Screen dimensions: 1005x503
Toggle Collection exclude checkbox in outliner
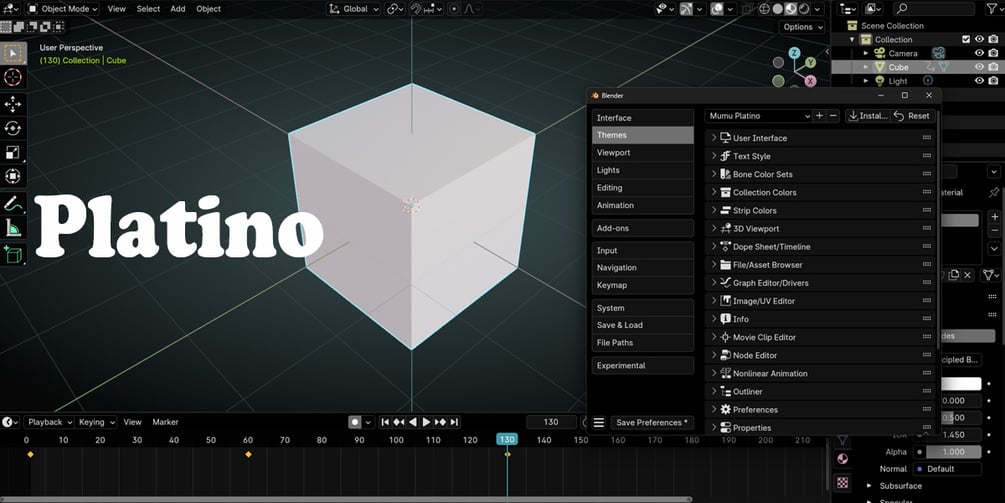967,39
